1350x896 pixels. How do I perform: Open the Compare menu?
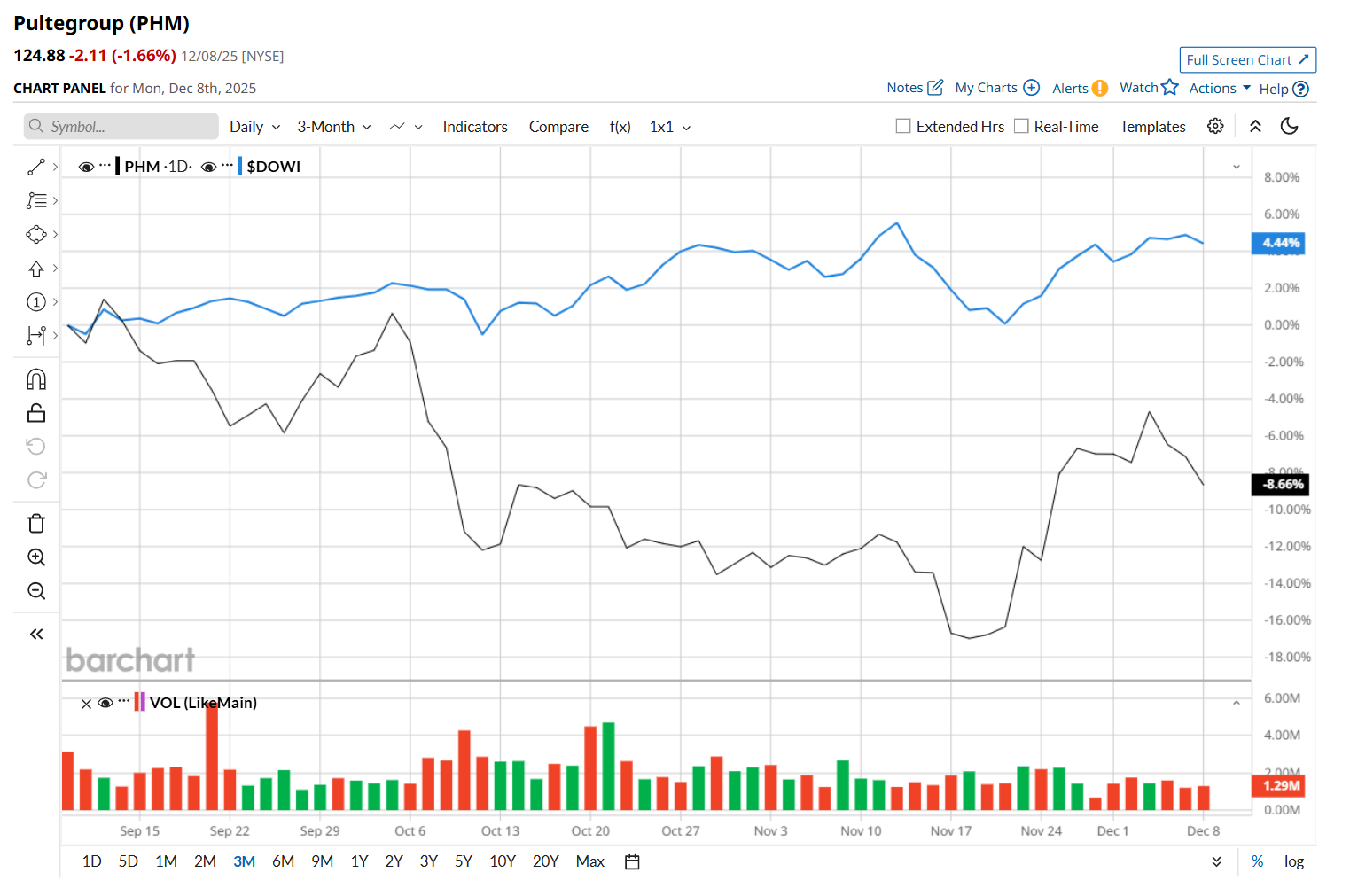pyautogui.click(x=558, y=127)
